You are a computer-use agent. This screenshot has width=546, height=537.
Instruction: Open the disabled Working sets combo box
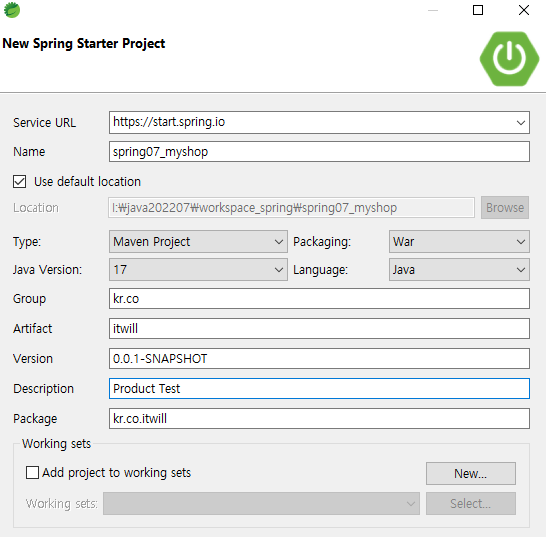pyautogui.click(x=261, y=504)
